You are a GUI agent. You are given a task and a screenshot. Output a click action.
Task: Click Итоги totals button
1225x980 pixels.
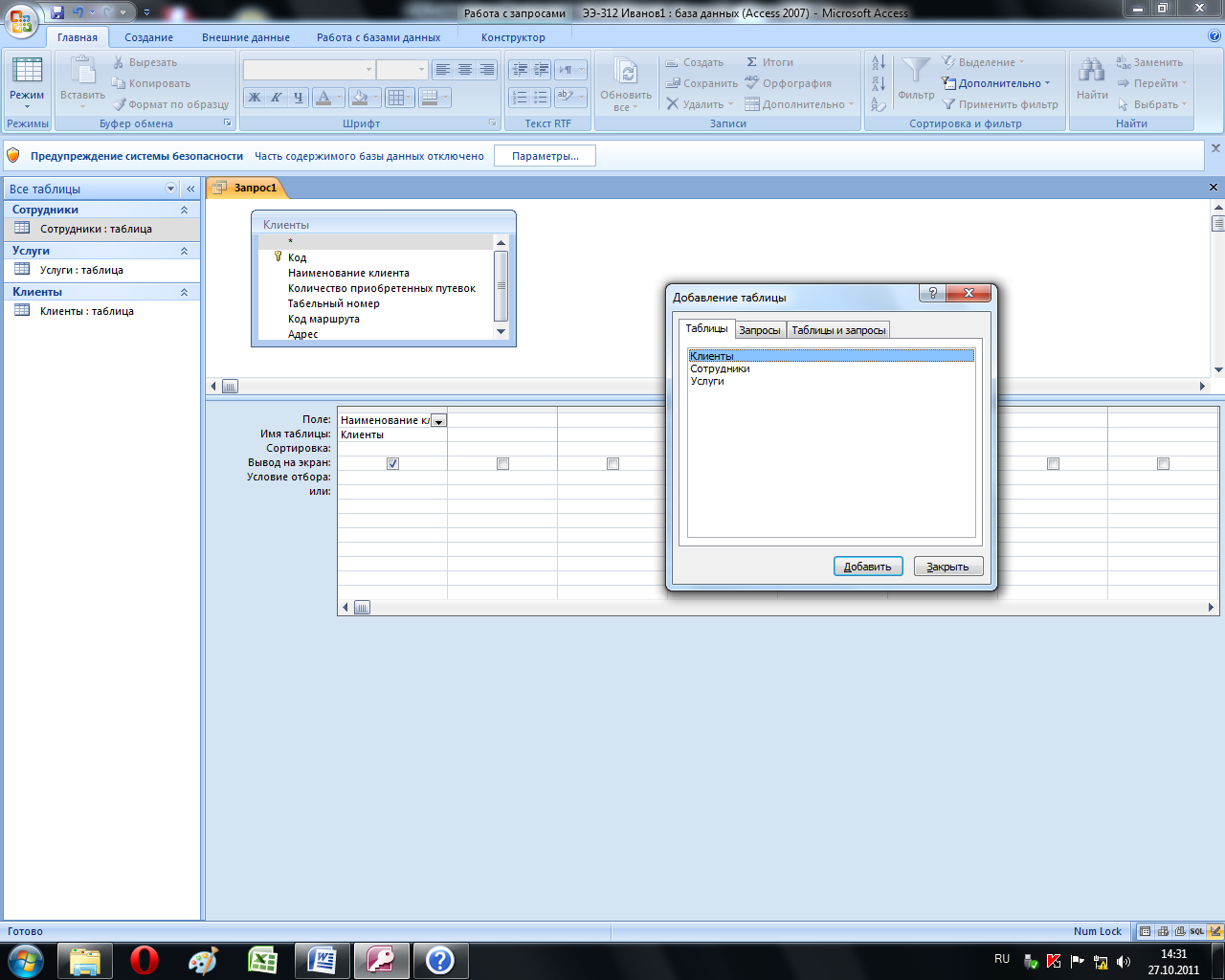pyautogui.click(x=770, y=62)
